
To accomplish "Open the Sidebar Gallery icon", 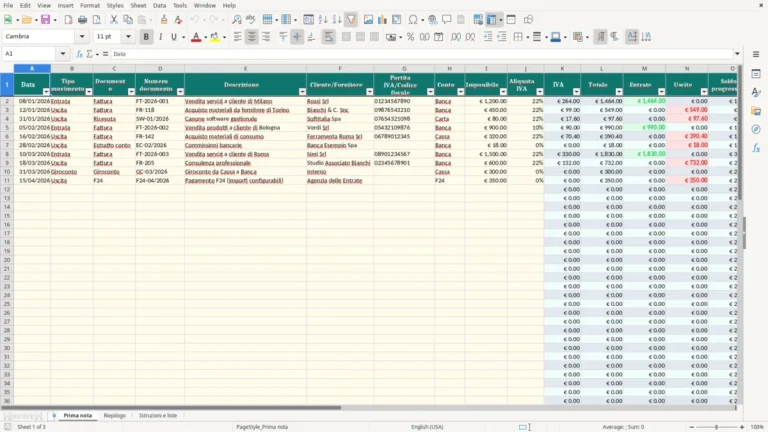I will [x=756, y=111].
